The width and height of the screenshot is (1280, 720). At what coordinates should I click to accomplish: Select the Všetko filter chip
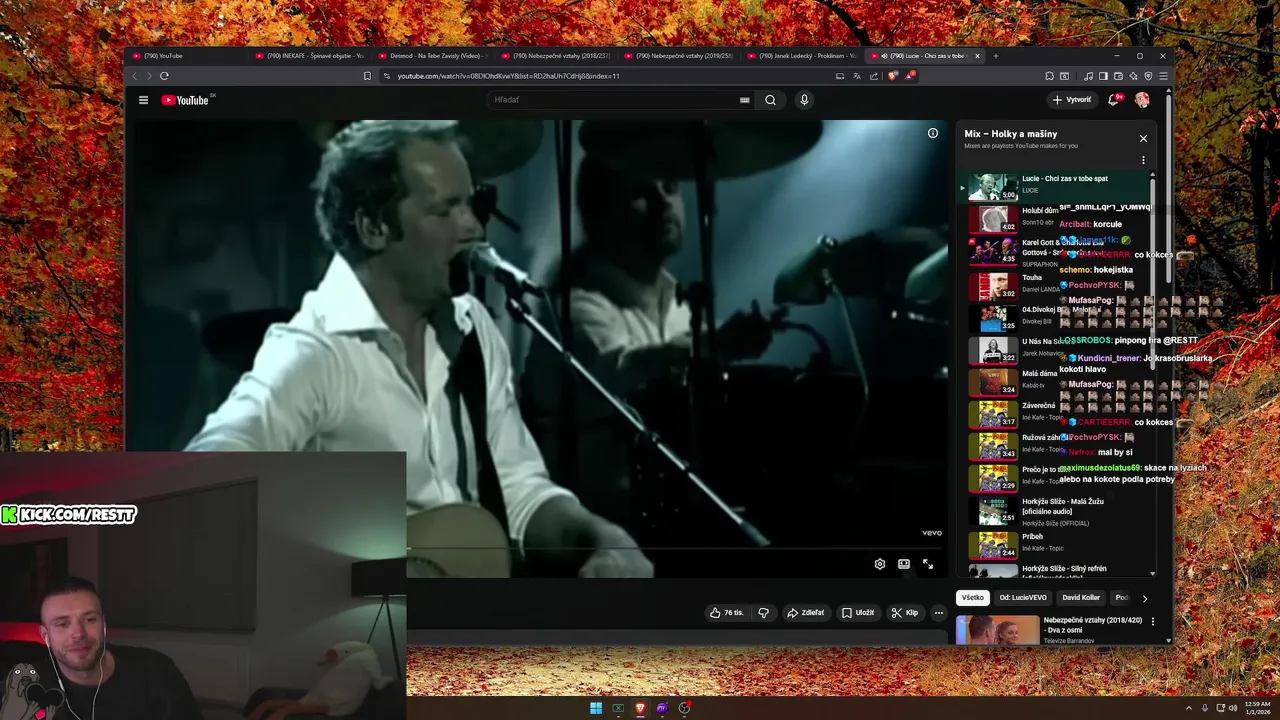973,598
